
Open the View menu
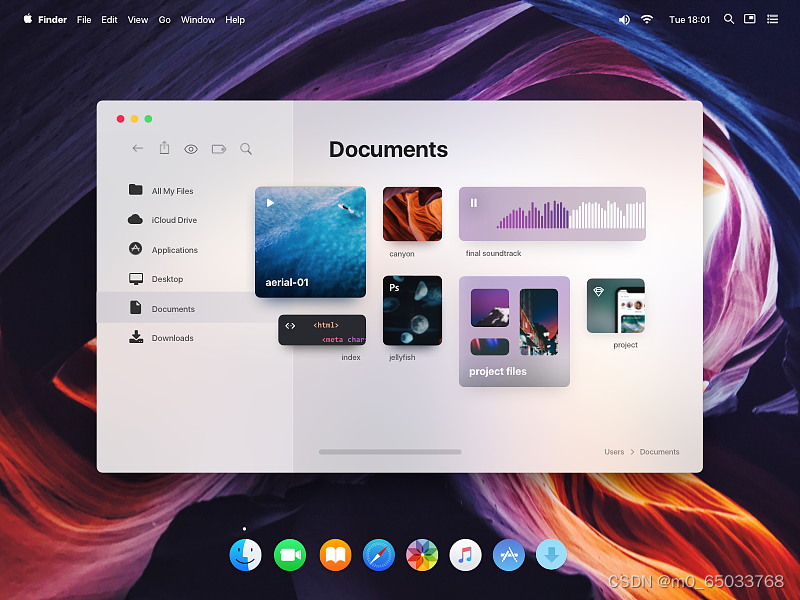[138, 19]
